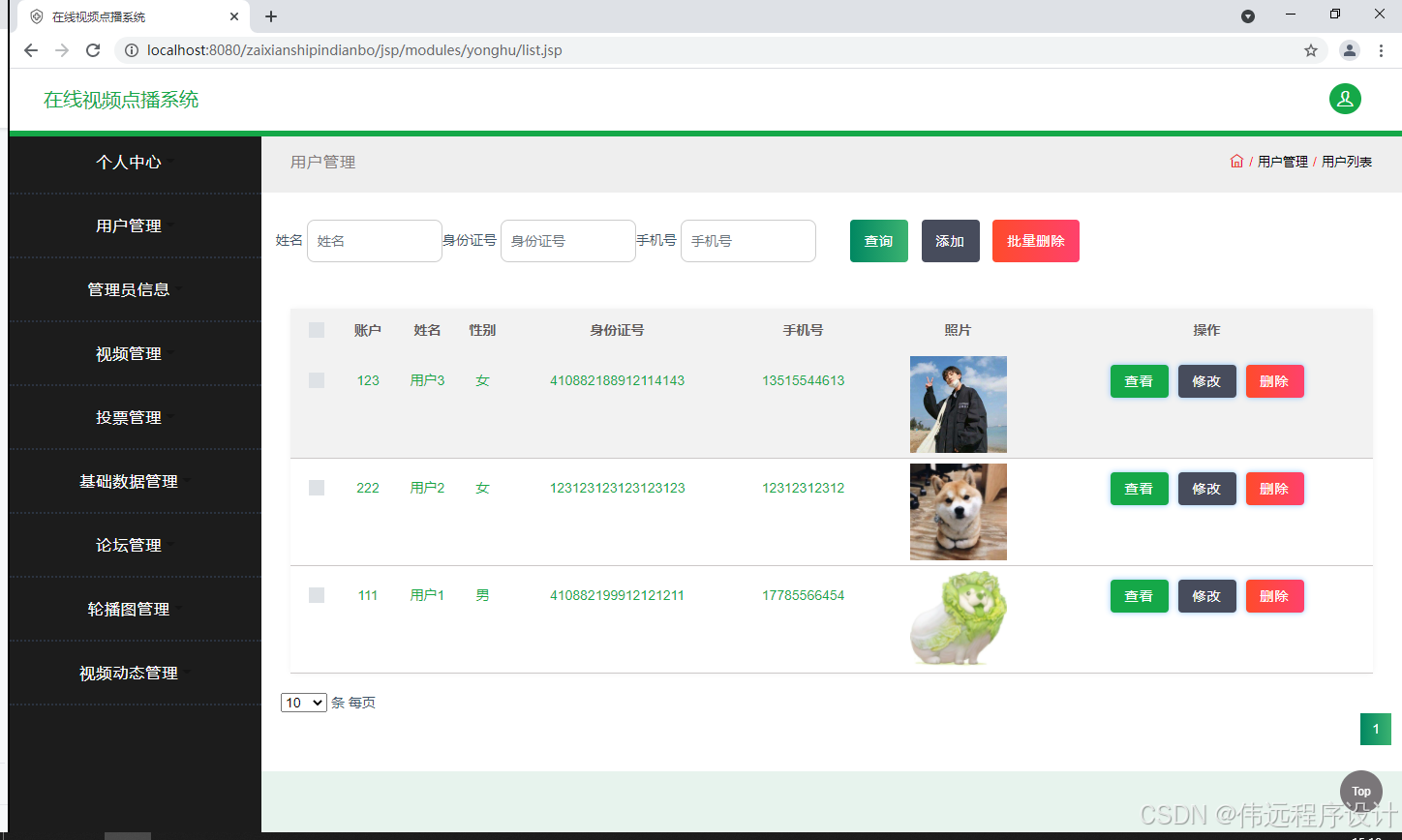1402x840 pixels.
Task: Open 用户1 cabbage dog photo thumbnail
Action: (959, 619)
